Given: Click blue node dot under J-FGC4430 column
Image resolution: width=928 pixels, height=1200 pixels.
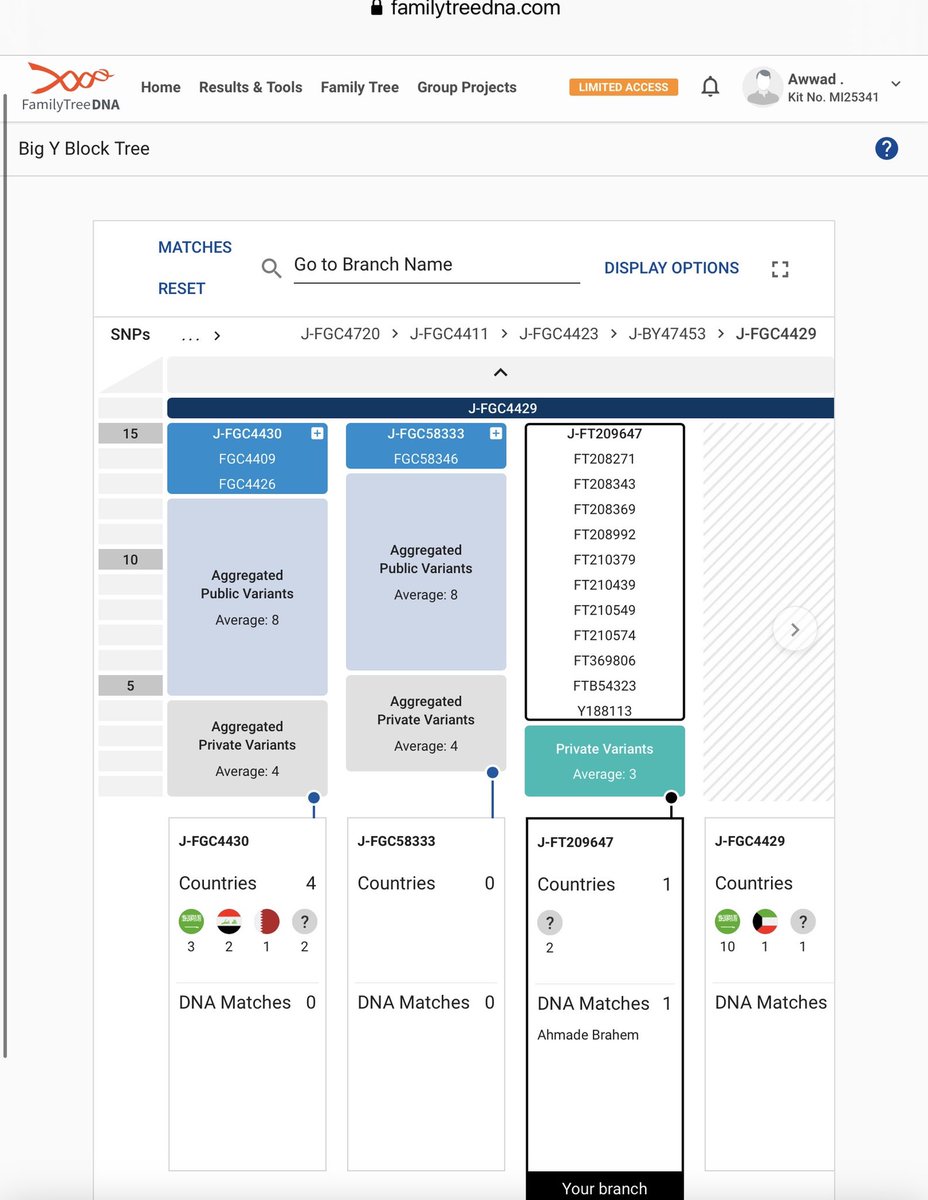Looking at the screenshot, I should (x=314, y=797).
